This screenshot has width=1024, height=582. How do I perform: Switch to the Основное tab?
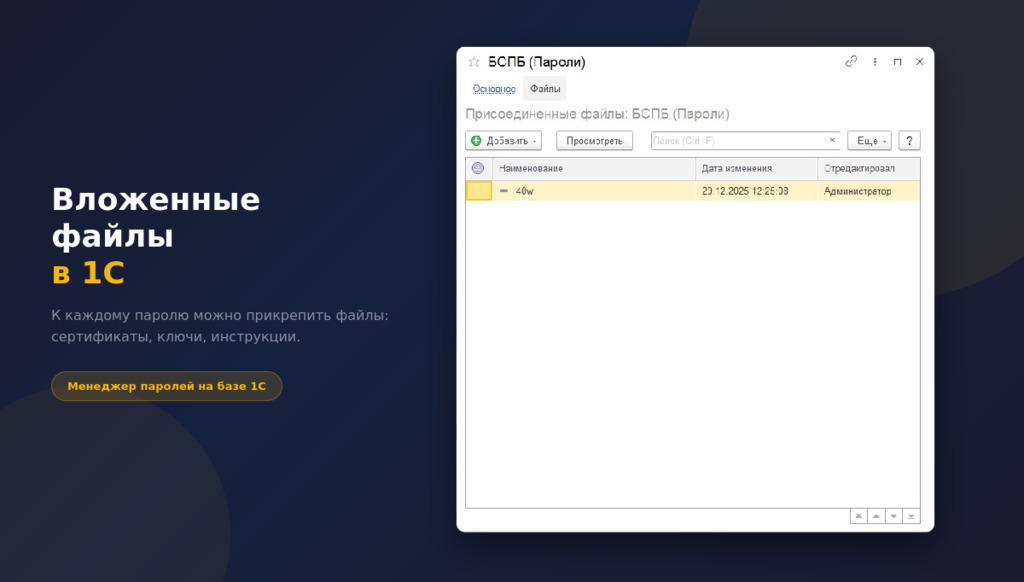click(x=494, y=89)
